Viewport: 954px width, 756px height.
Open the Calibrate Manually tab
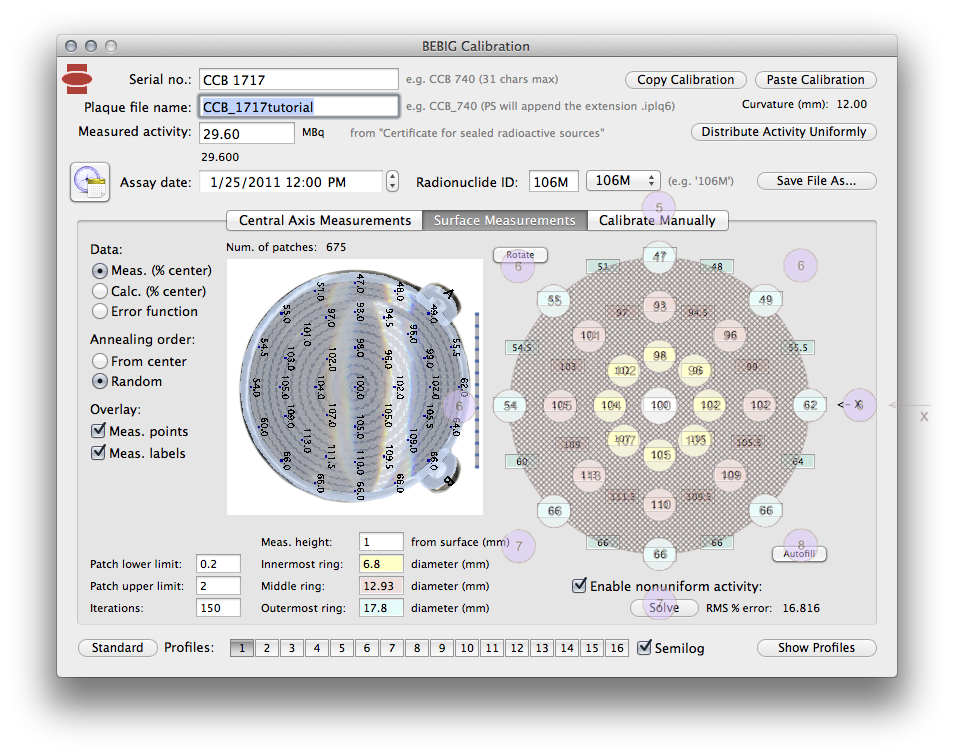pyautogui.click(x=657, y=220)
